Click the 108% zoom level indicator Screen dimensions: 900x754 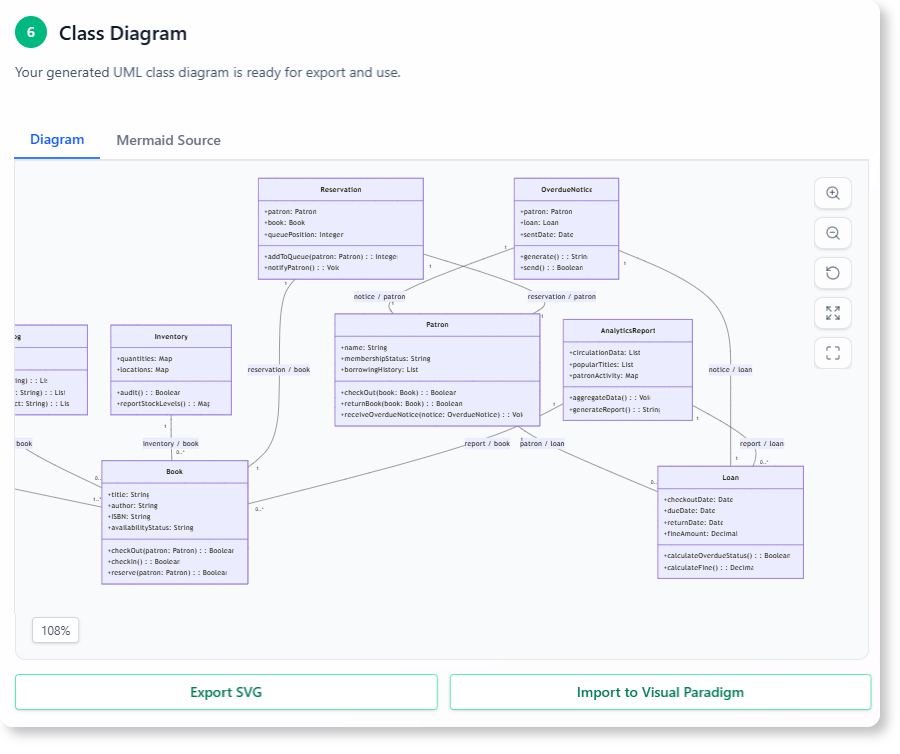55,630
